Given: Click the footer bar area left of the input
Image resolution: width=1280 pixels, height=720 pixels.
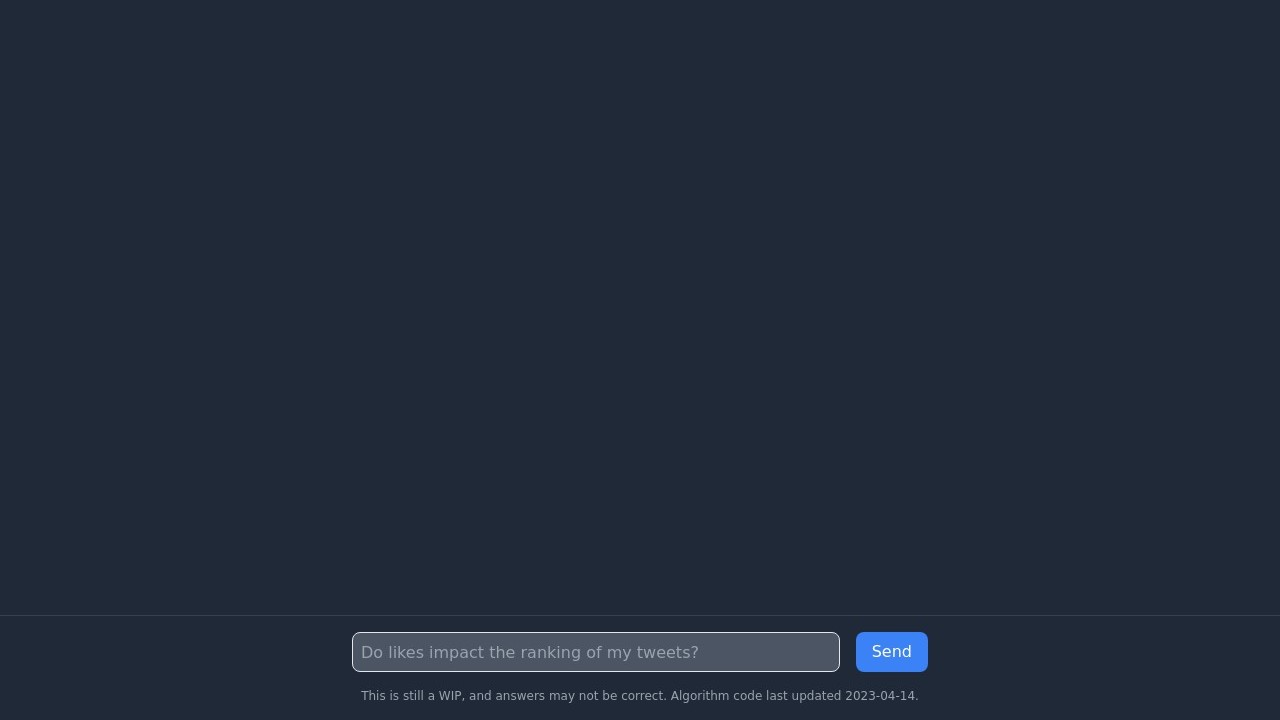Looking at the screenshot, I should click(175, 668).
